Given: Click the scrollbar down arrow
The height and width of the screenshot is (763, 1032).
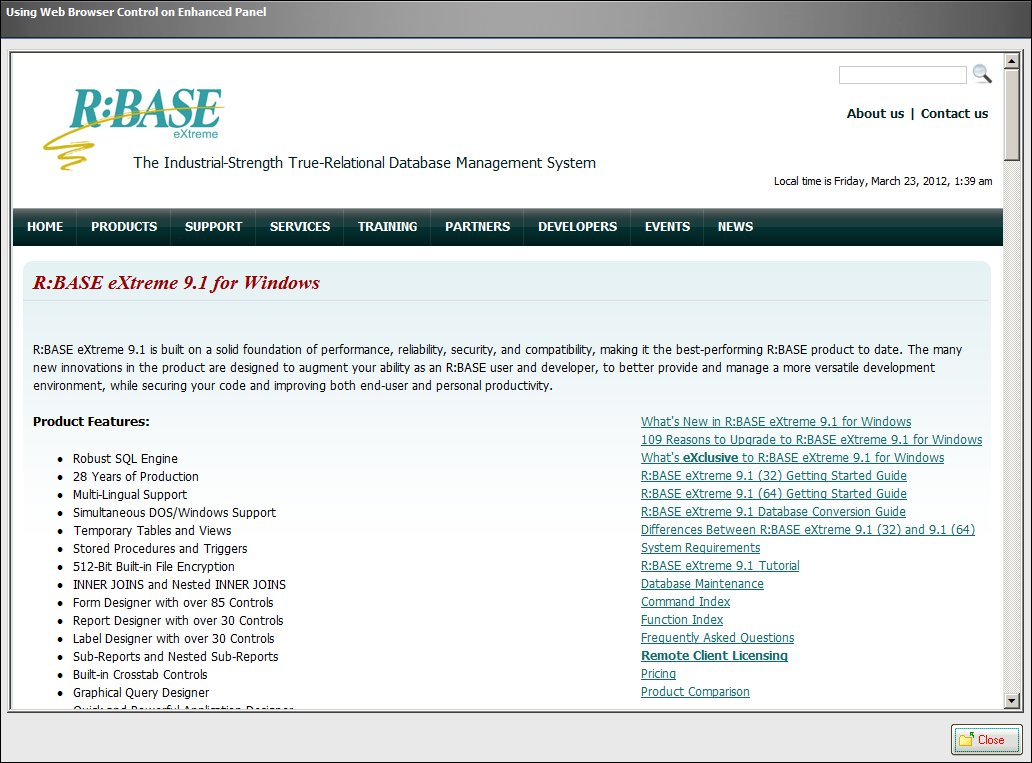Looking at the screenshot, I should 1011,700.
